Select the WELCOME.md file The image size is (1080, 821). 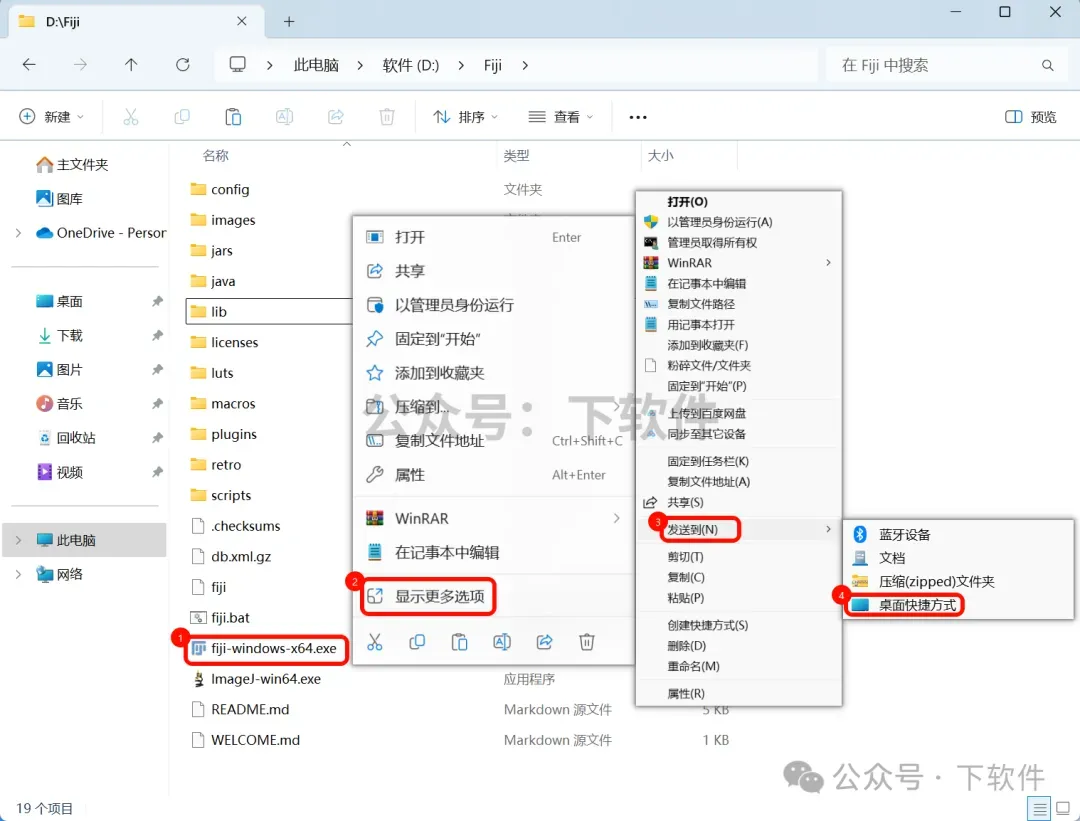(246, 740)
